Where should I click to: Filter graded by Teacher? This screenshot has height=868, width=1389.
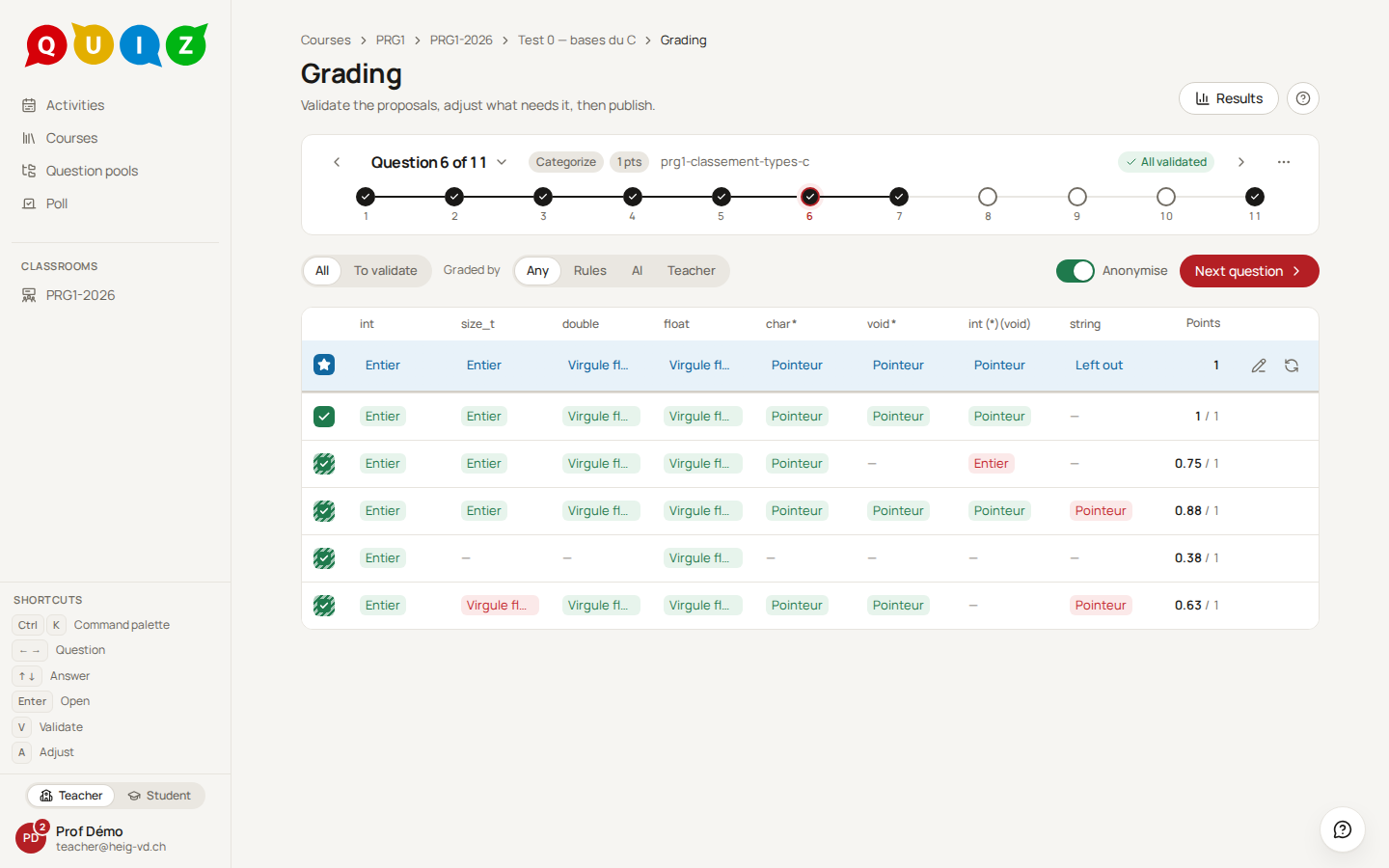692,271
